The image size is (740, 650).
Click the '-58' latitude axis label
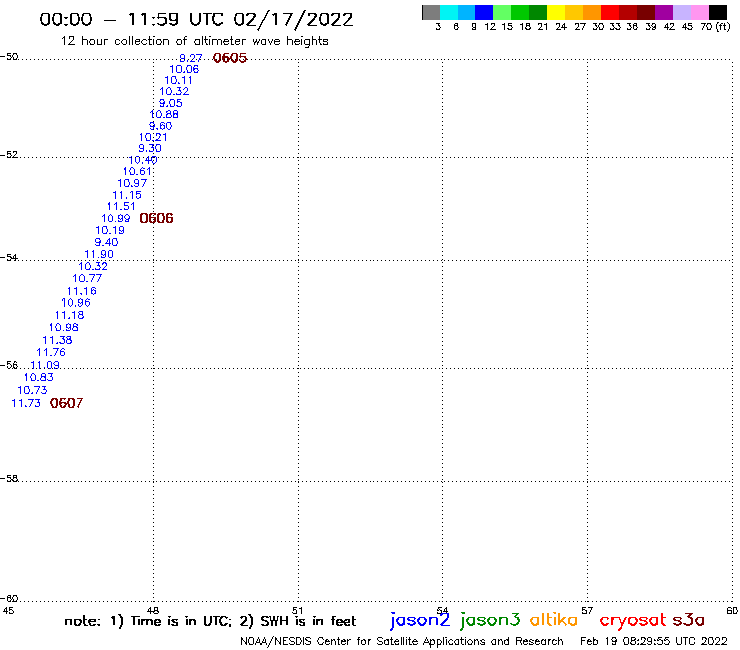[9, 479]
